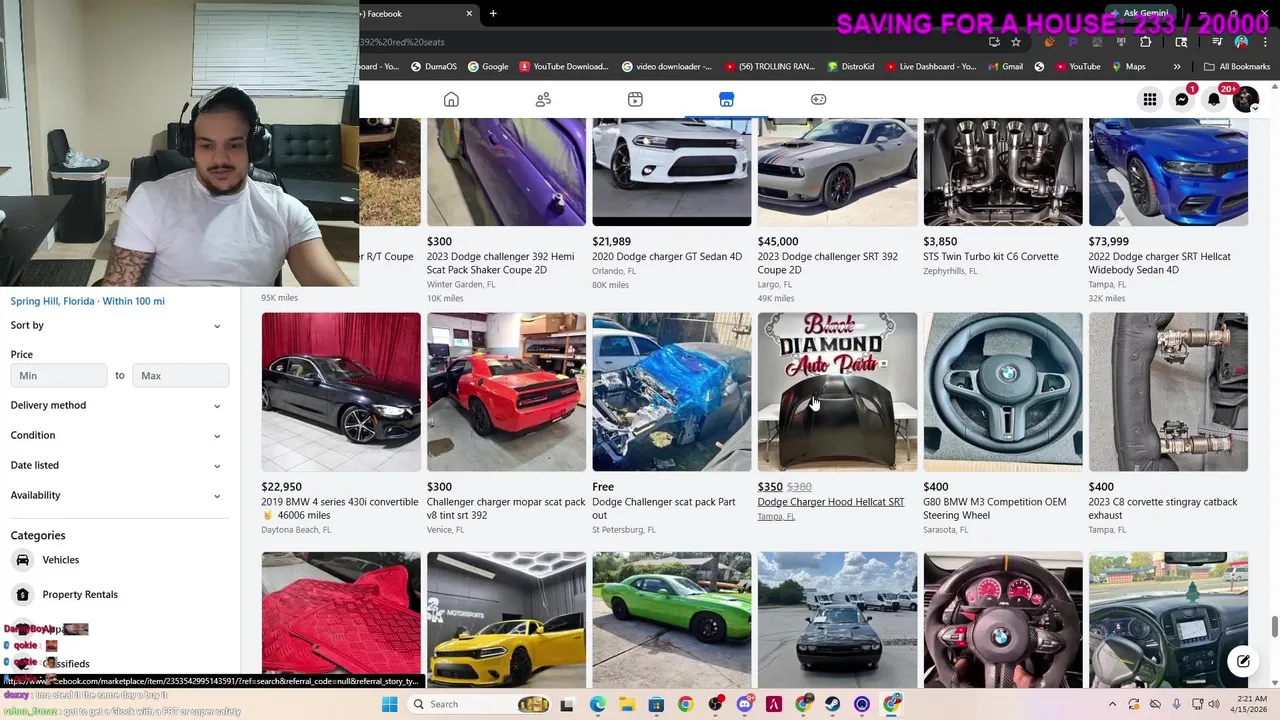Open Windows Start menu

[x=389, y=704]
